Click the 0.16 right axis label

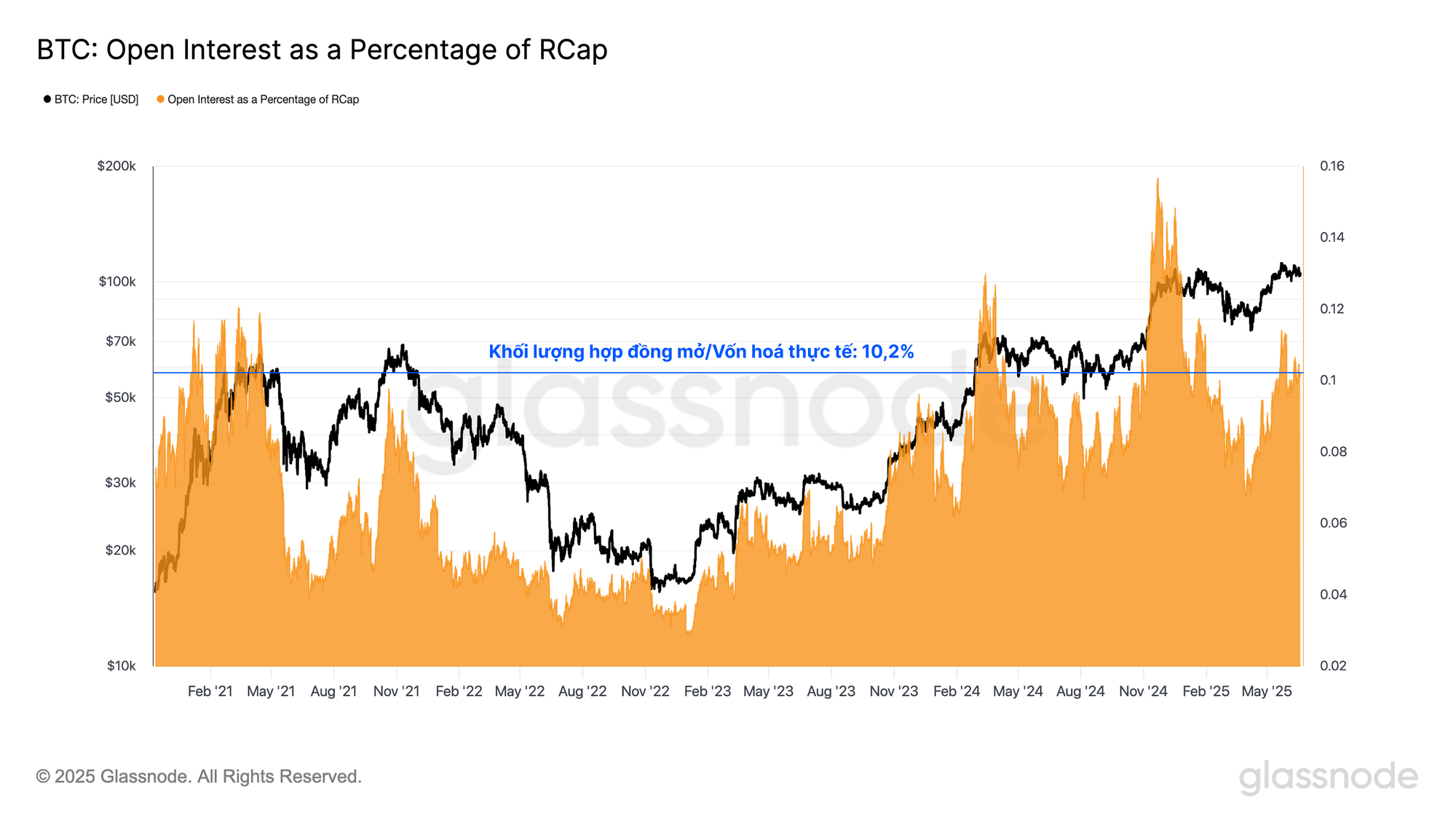click(1332, 166)
